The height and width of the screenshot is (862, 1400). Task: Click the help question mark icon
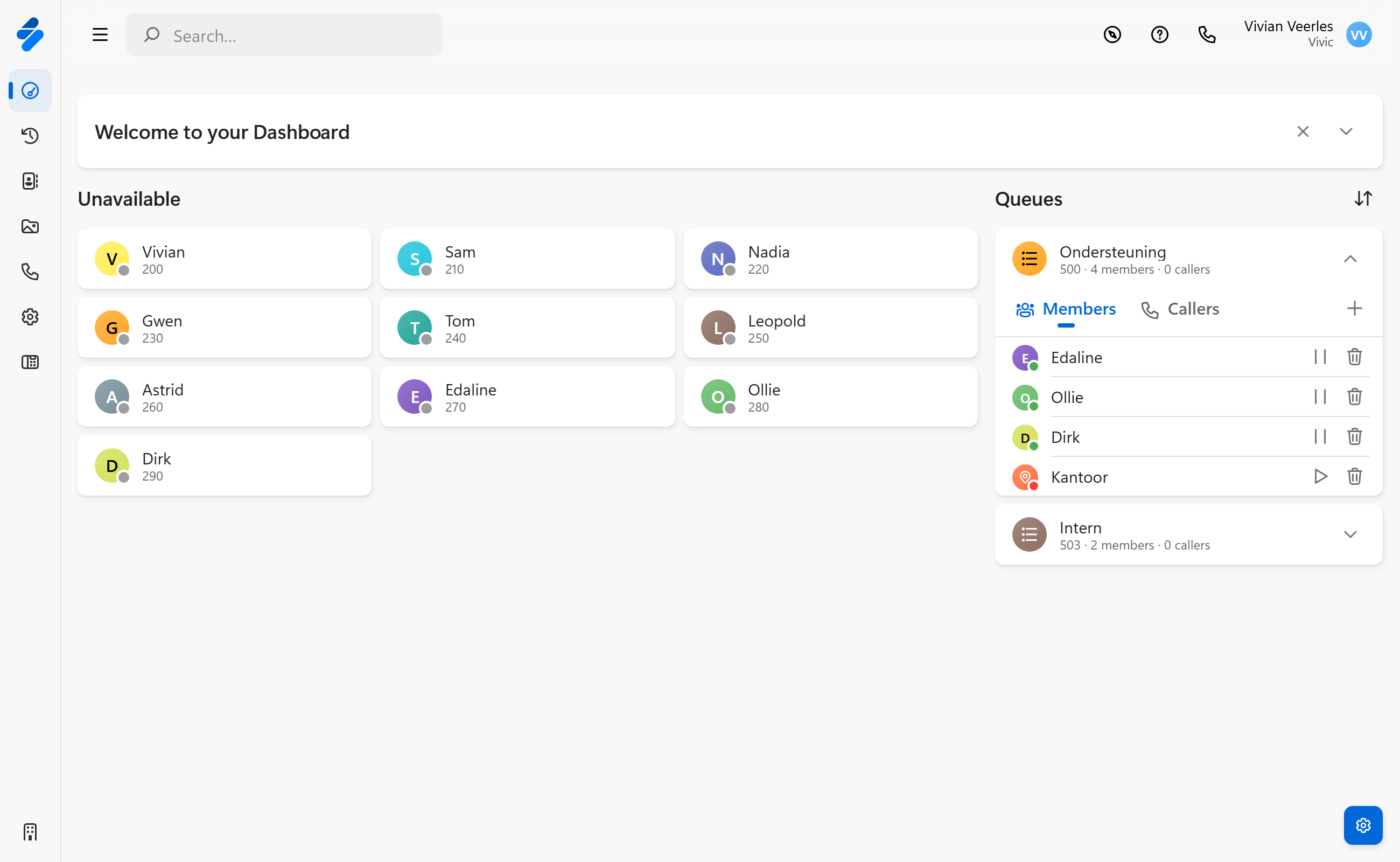click(x=1159, y=35)
